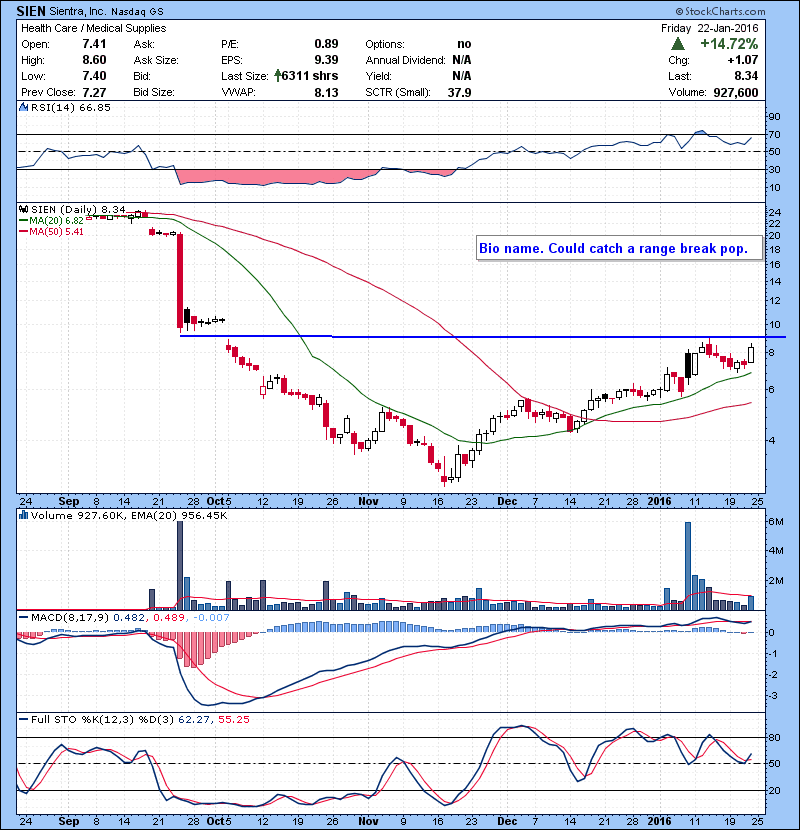Click the Options value no
This screenshot has height=830, width=800.
pyautogui.click(x=464, y=44)
